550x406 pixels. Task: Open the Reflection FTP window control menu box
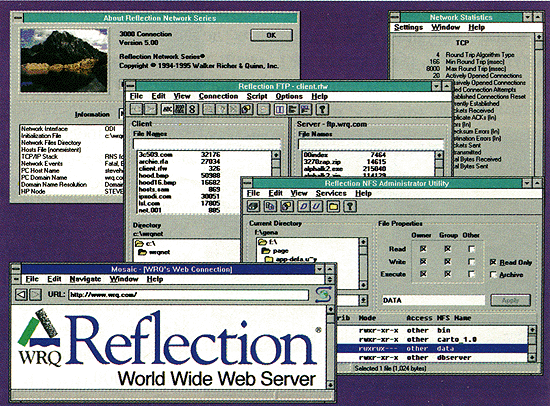coord(130,86)
